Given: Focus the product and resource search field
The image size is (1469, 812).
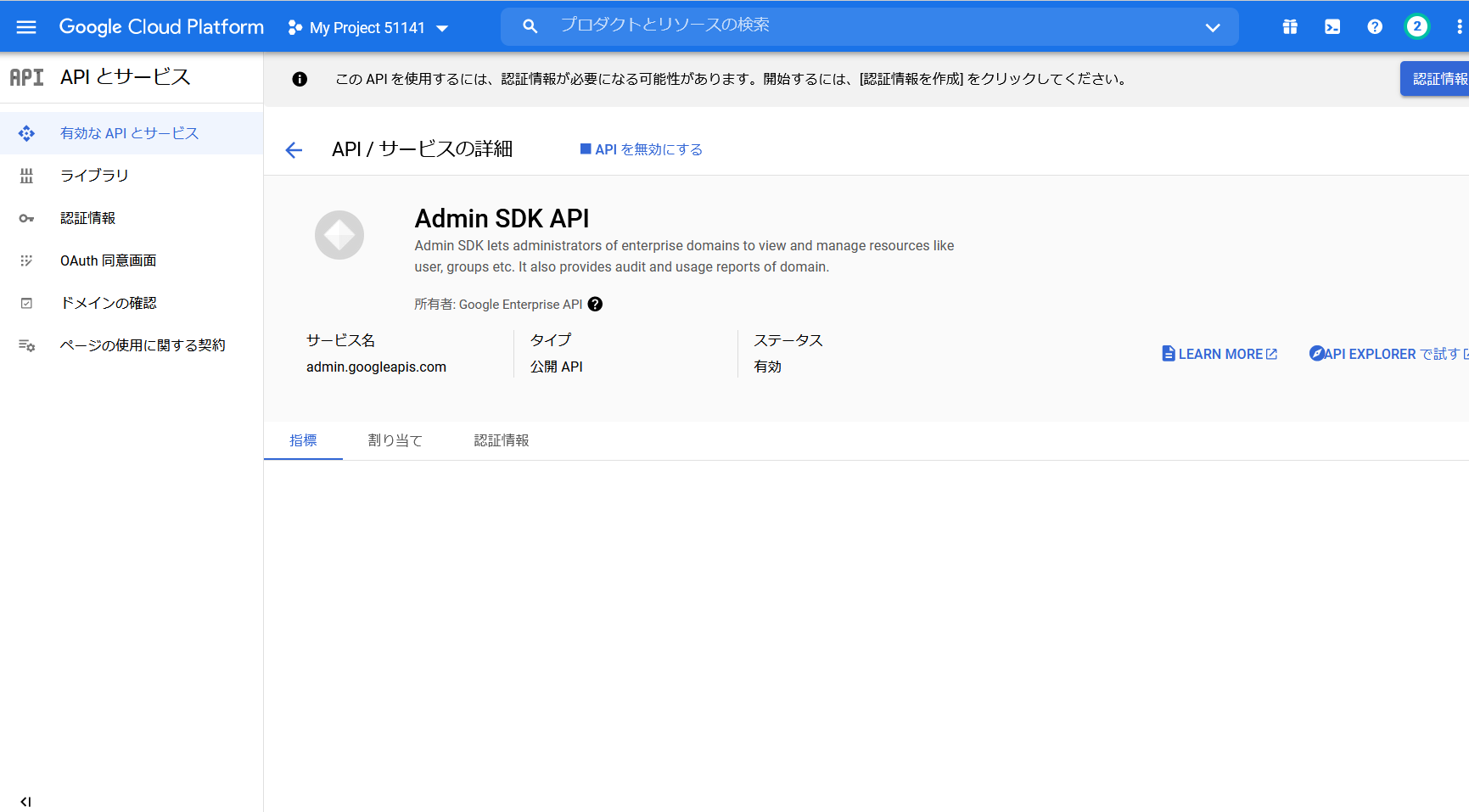Looking at the screenshot, I should pos(870,26).
